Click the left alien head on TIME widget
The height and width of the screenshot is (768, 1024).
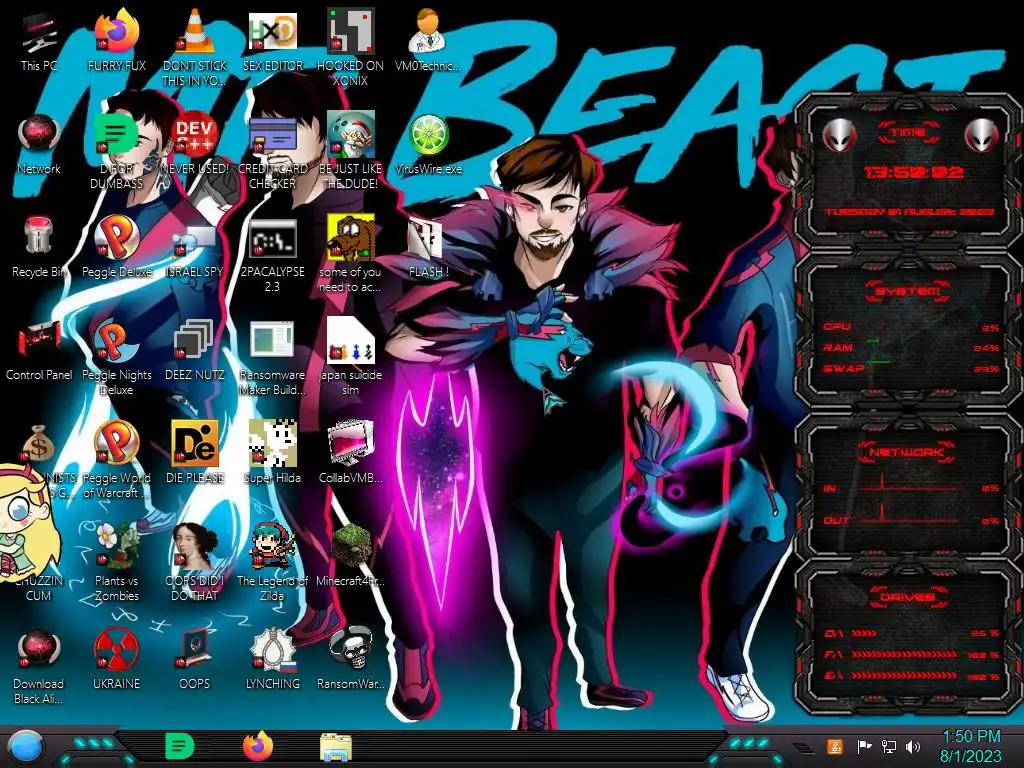click(840, 136)
